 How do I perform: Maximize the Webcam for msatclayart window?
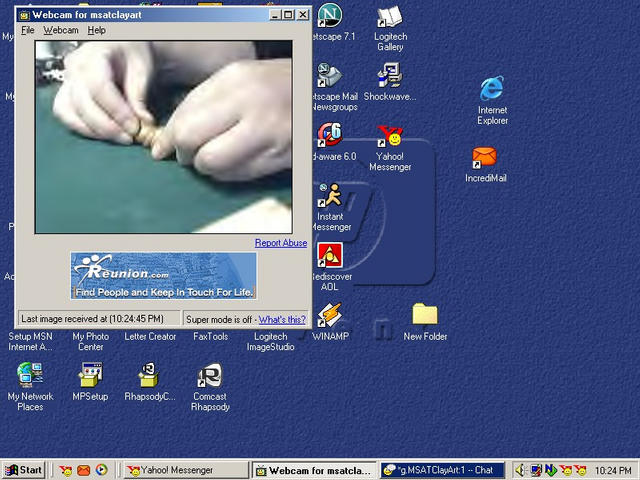pos(288,15)
